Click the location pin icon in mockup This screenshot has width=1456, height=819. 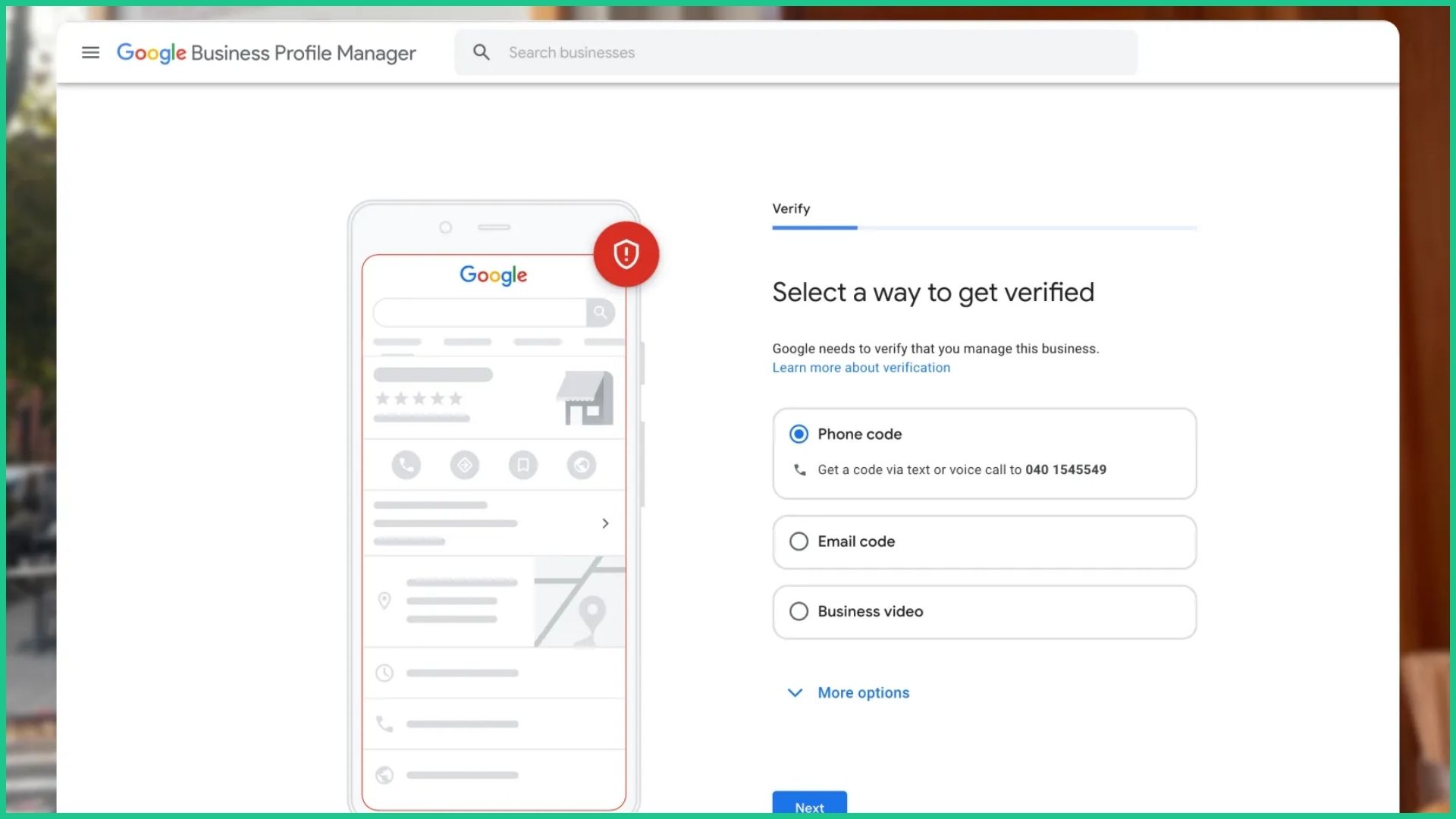384,601
